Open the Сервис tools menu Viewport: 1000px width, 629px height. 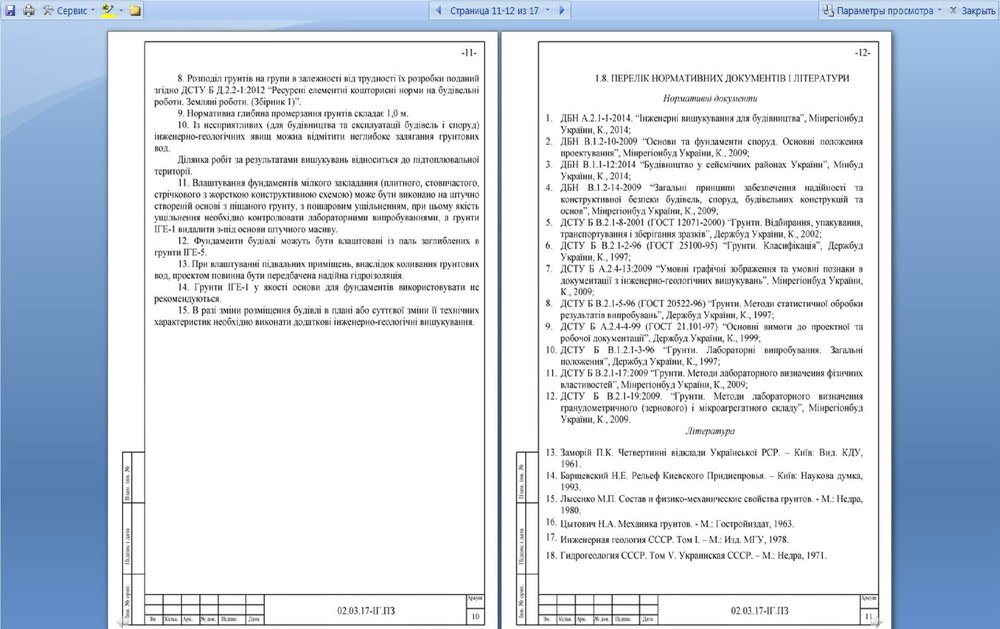pyautogui.click(x=68, y=10)
